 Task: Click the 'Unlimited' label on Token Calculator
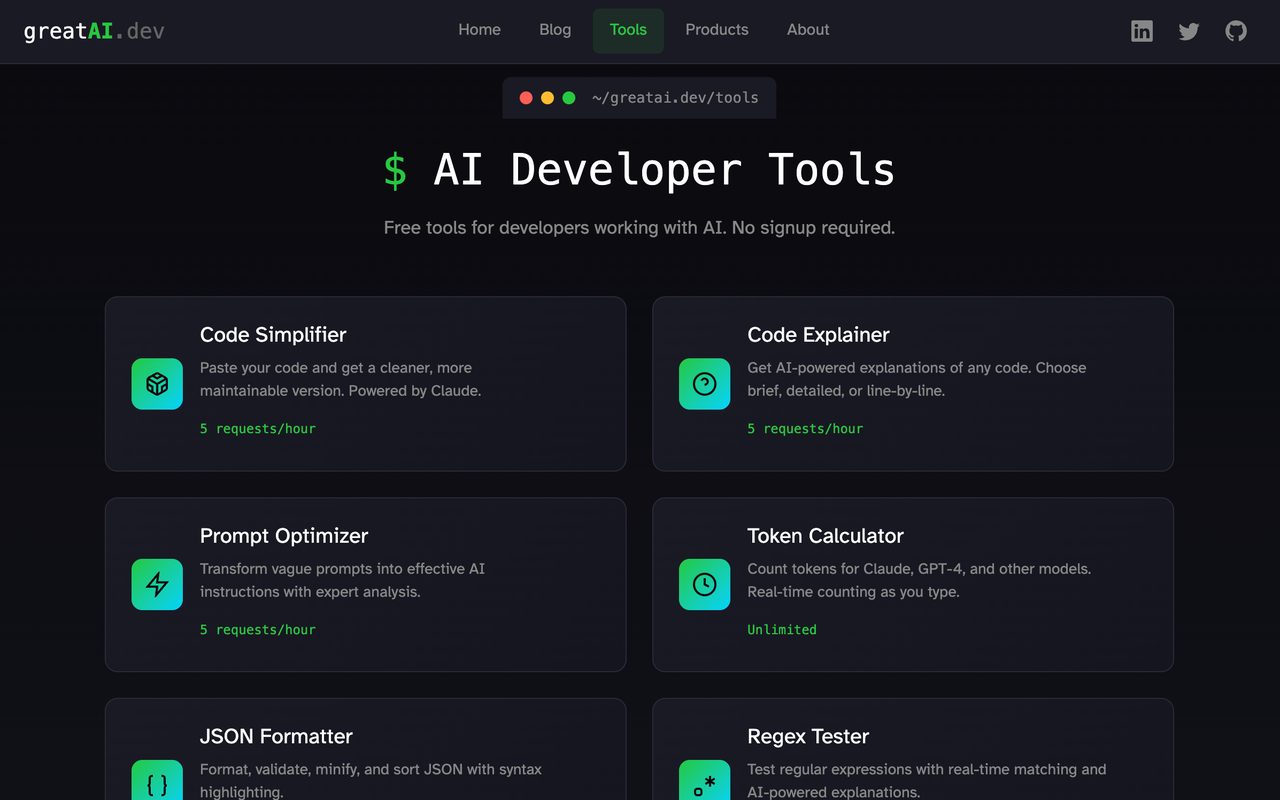pos(782,630)
